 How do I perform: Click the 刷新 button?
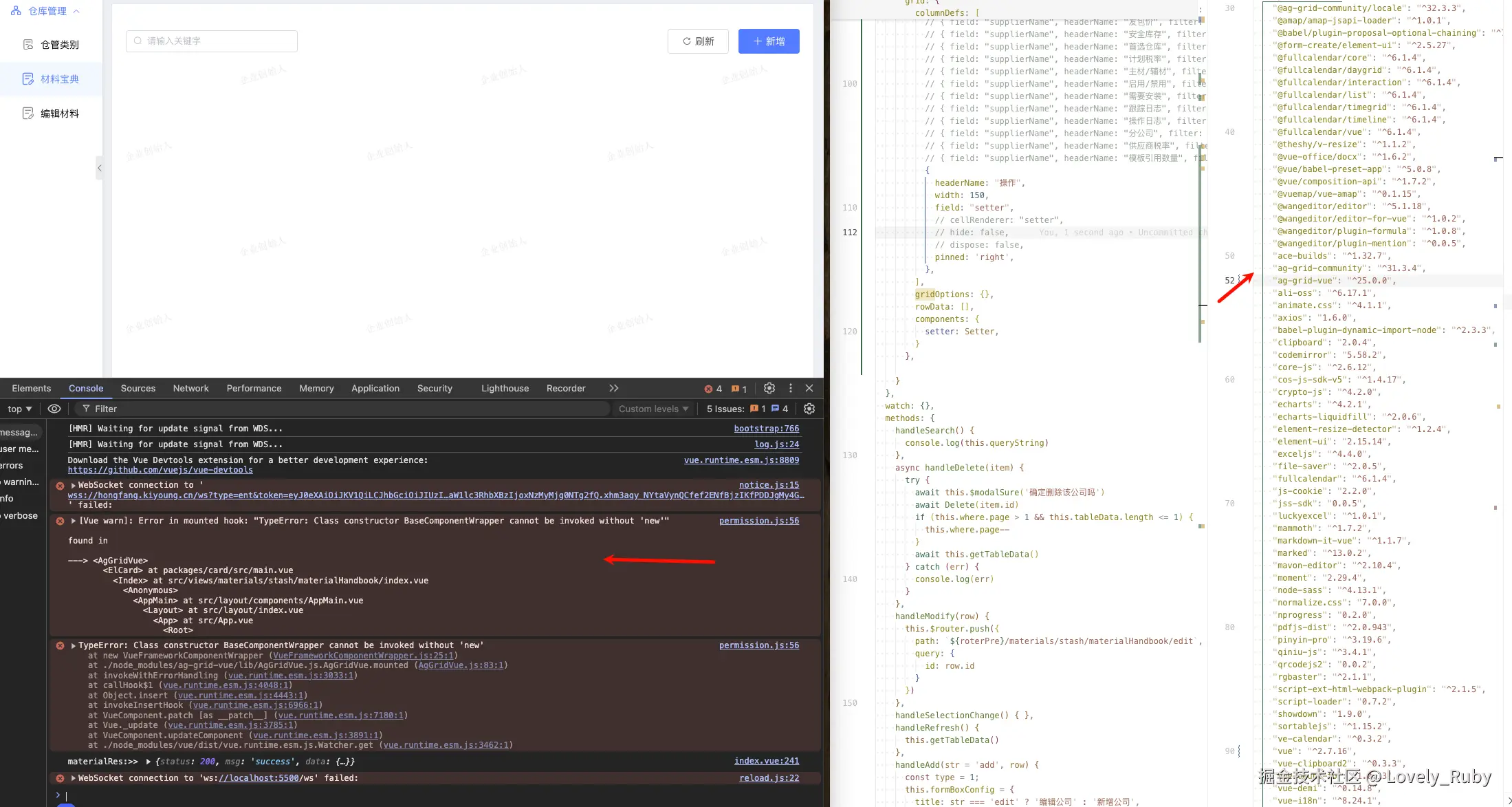coord(697,41)
